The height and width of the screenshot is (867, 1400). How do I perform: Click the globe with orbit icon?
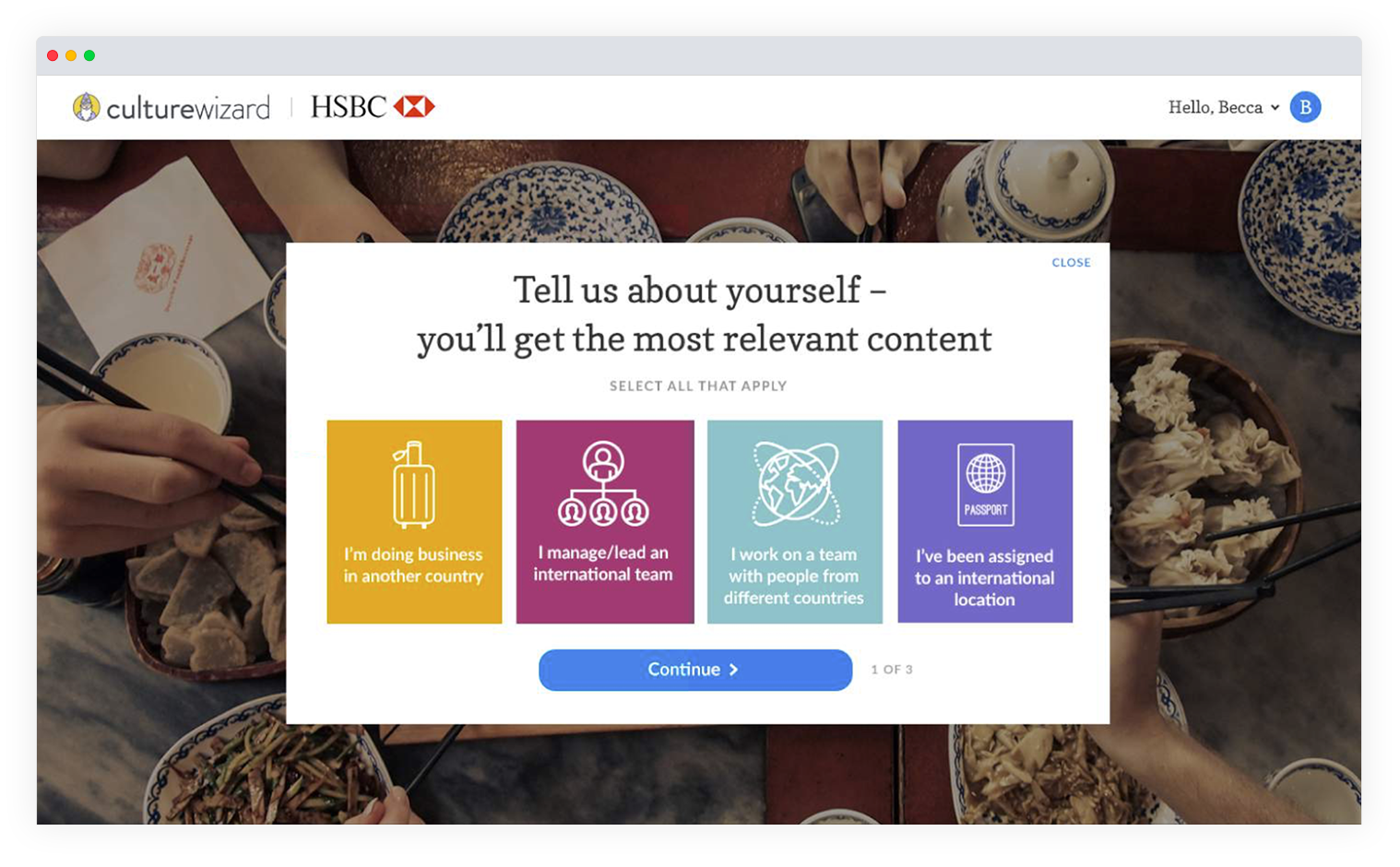(795, 483)
